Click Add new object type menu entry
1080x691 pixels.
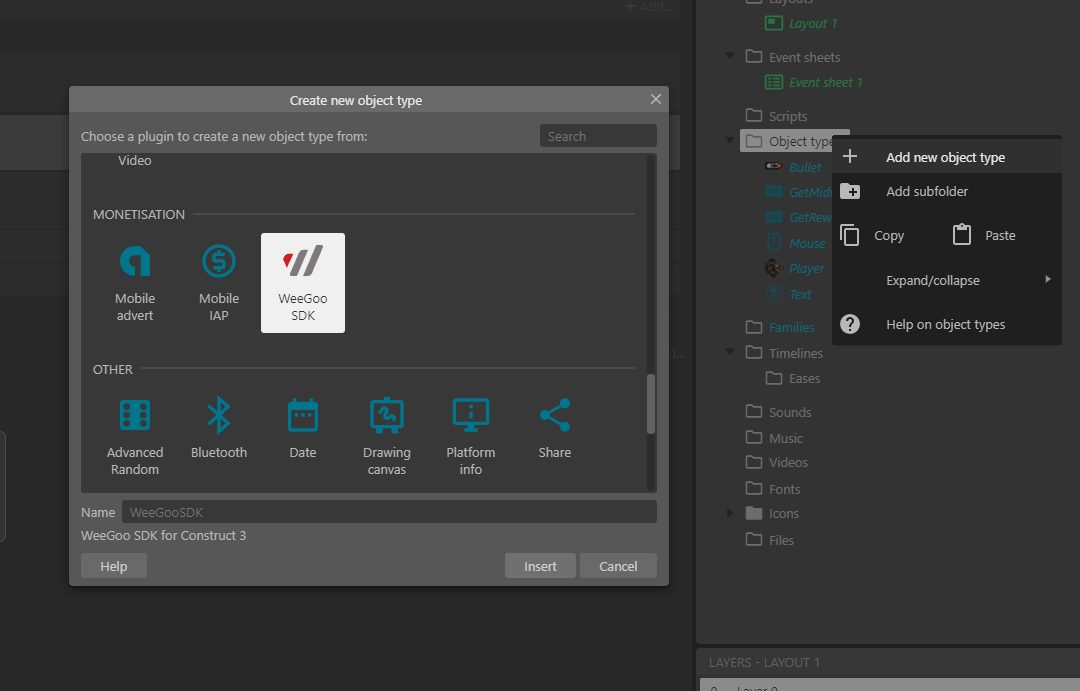pyautogui.click(x=945, y=157)
